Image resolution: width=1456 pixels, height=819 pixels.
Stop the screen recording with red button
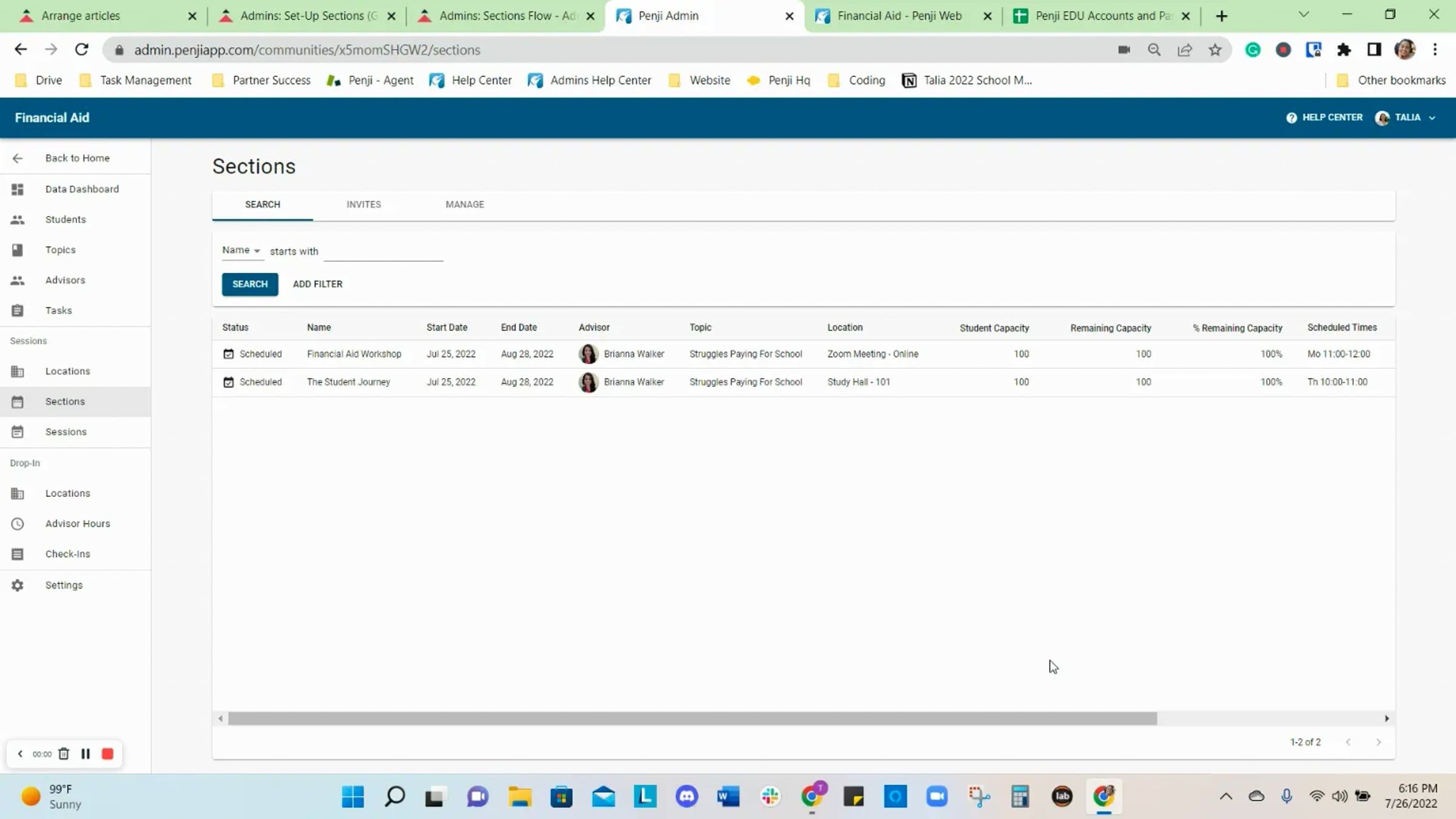[x=107, y=753]
